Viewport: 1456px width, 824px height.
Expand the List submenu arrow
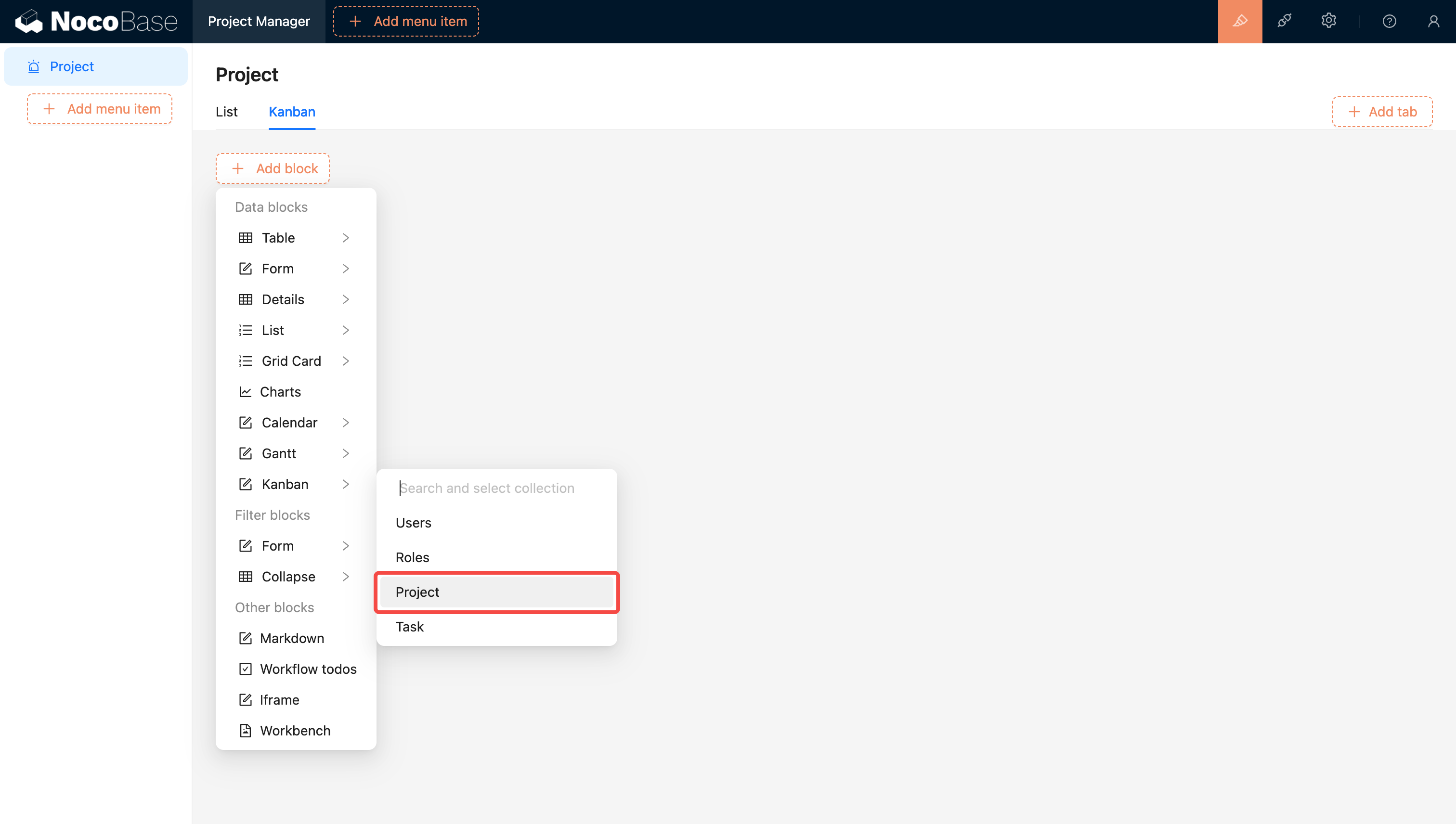tap(346, 330)
